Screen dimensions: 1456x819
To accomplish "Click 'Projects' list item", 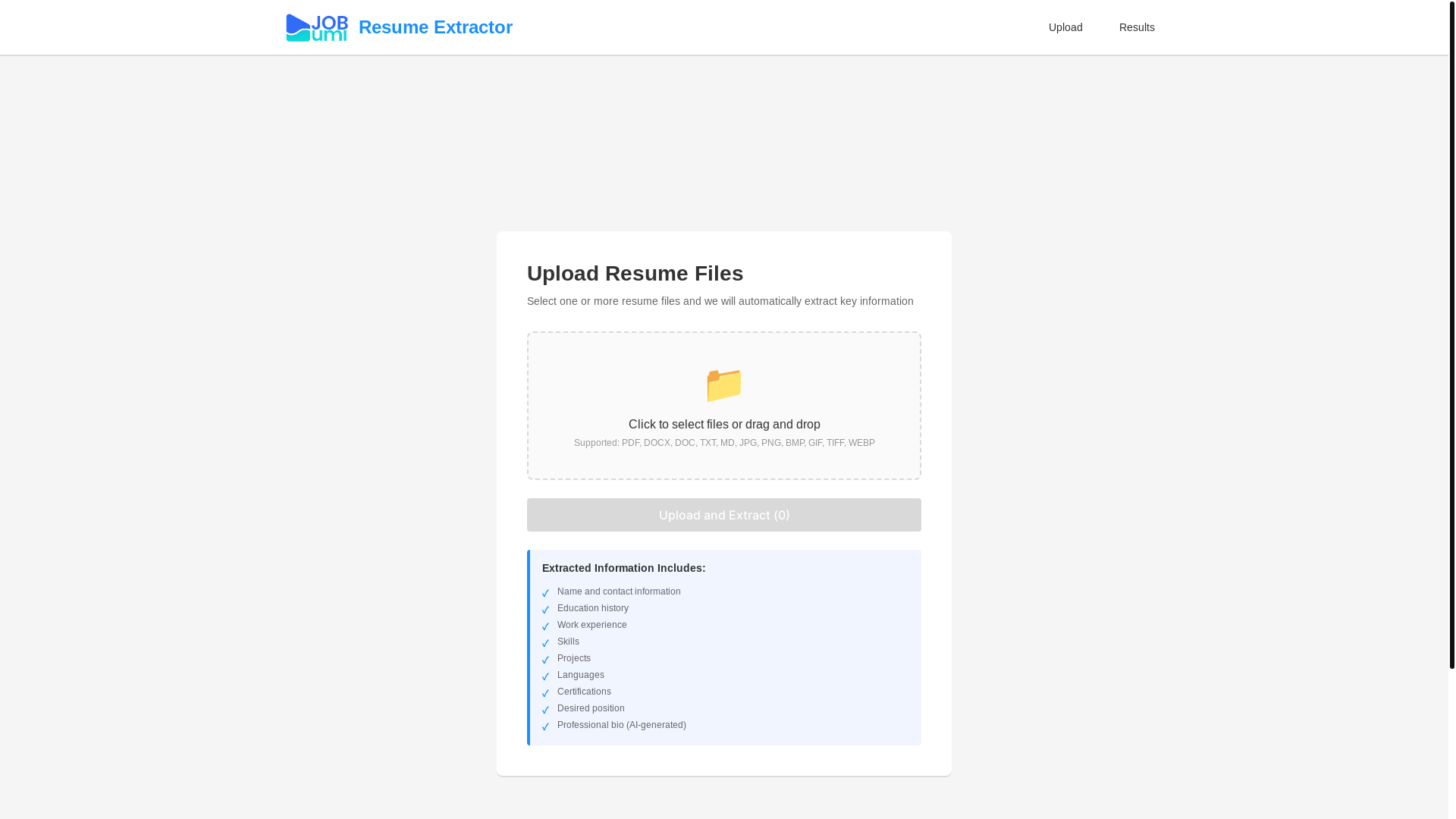I will [574, 658].
